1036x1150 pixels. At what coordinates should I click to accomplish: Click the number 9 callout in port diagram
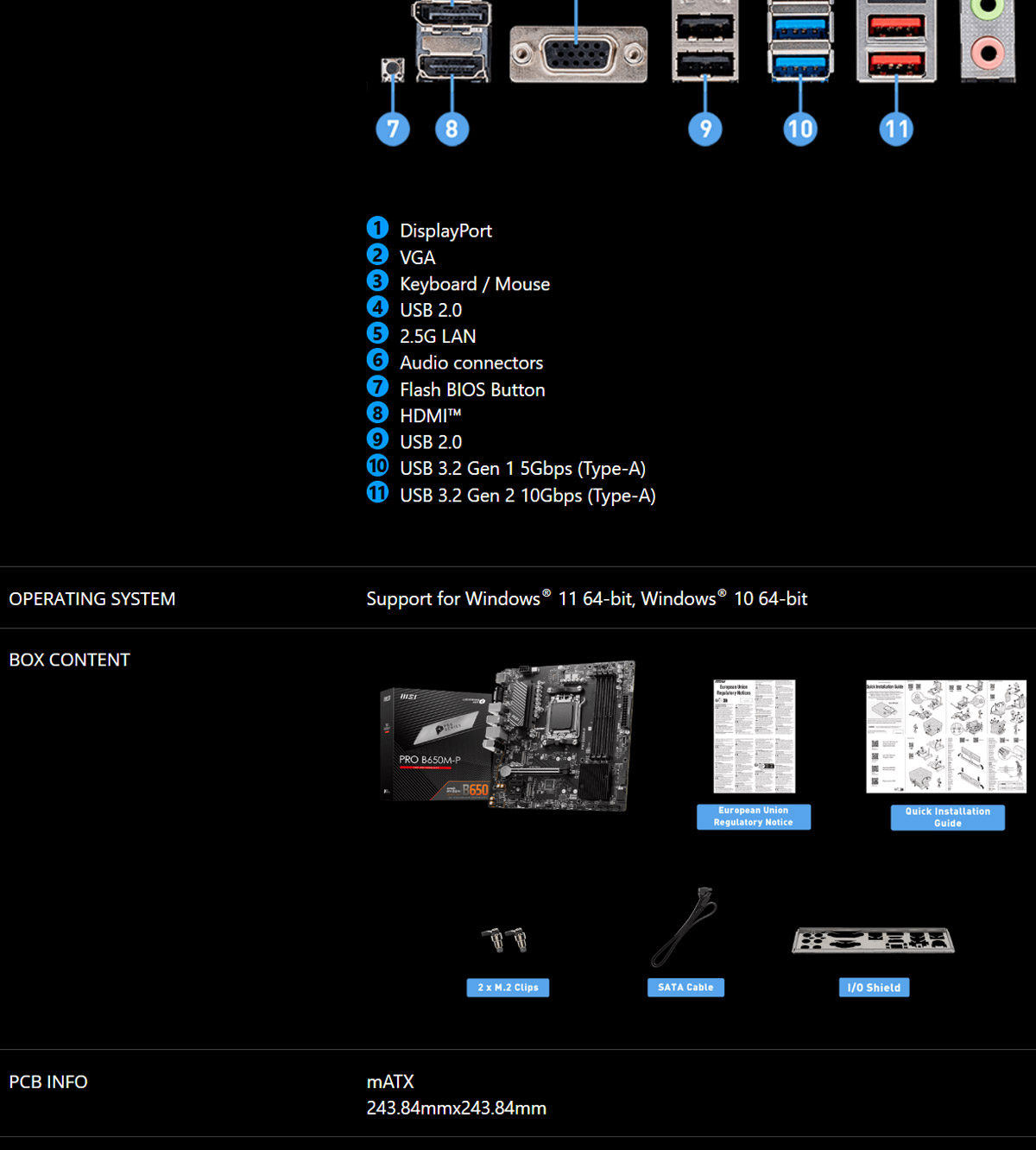coord(705,130)
